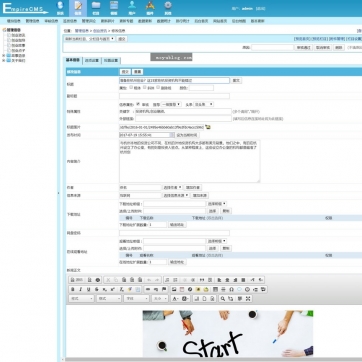Open the editor Font dropdown
This screenshot has width=362, height=362.
click(136, 299)
